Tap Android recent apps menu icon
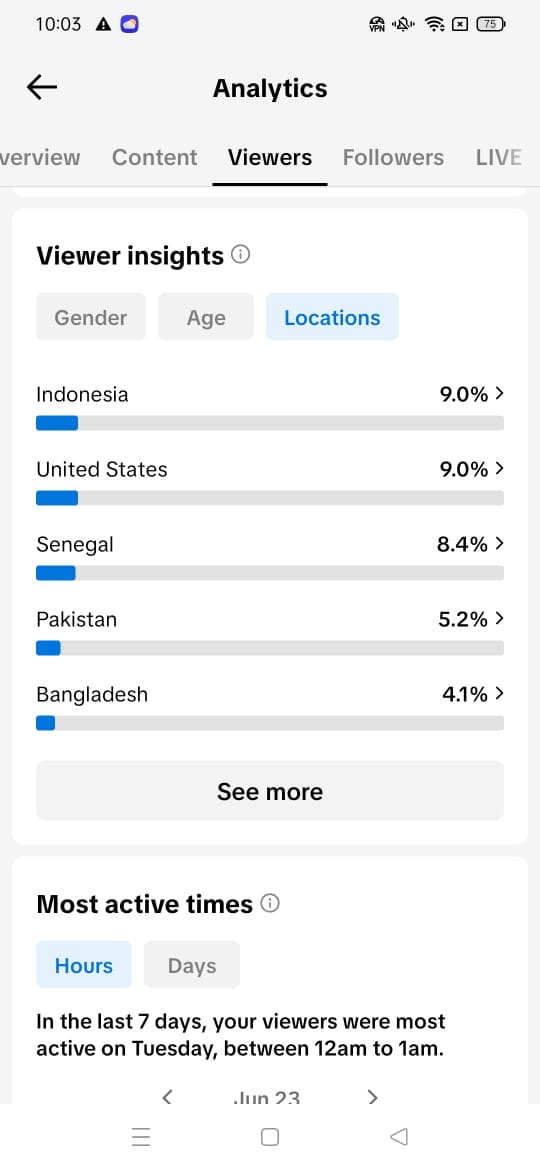Viewport: 540px width, 1170px height. pos(141,1136)
